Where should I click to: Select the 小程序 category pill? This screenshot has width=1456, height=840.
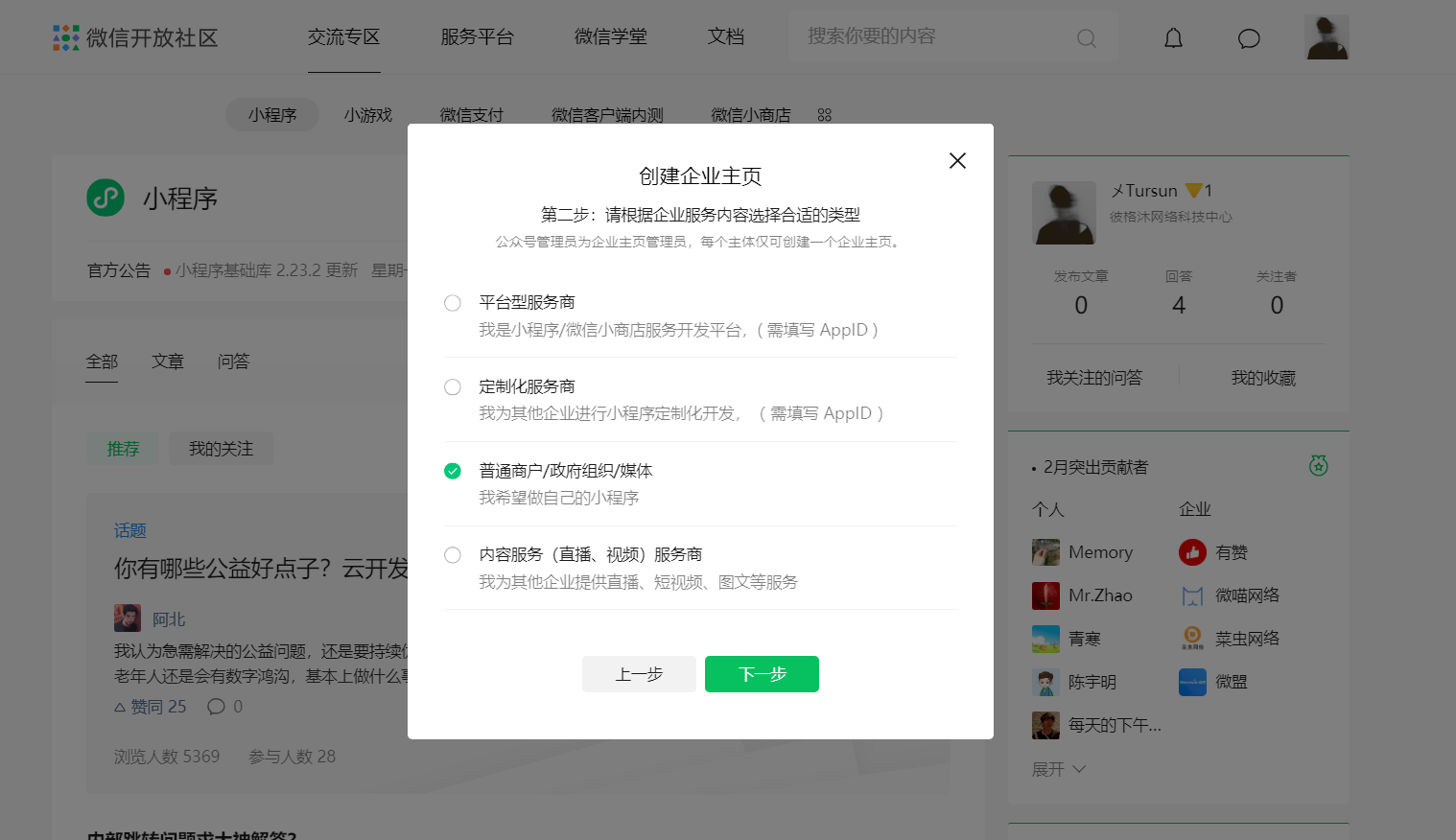point(272,115)
